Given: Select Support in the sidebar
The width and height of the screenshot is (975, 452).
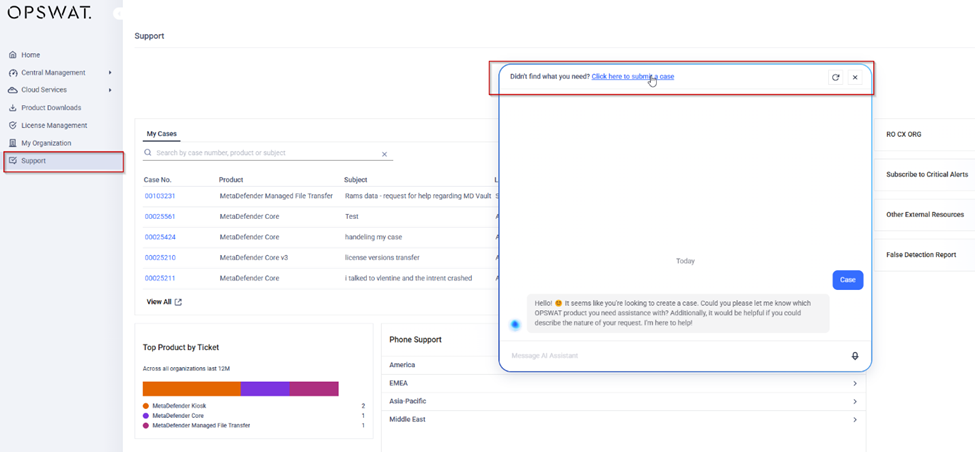Looking at the screenshot, I should pos(63,161).
